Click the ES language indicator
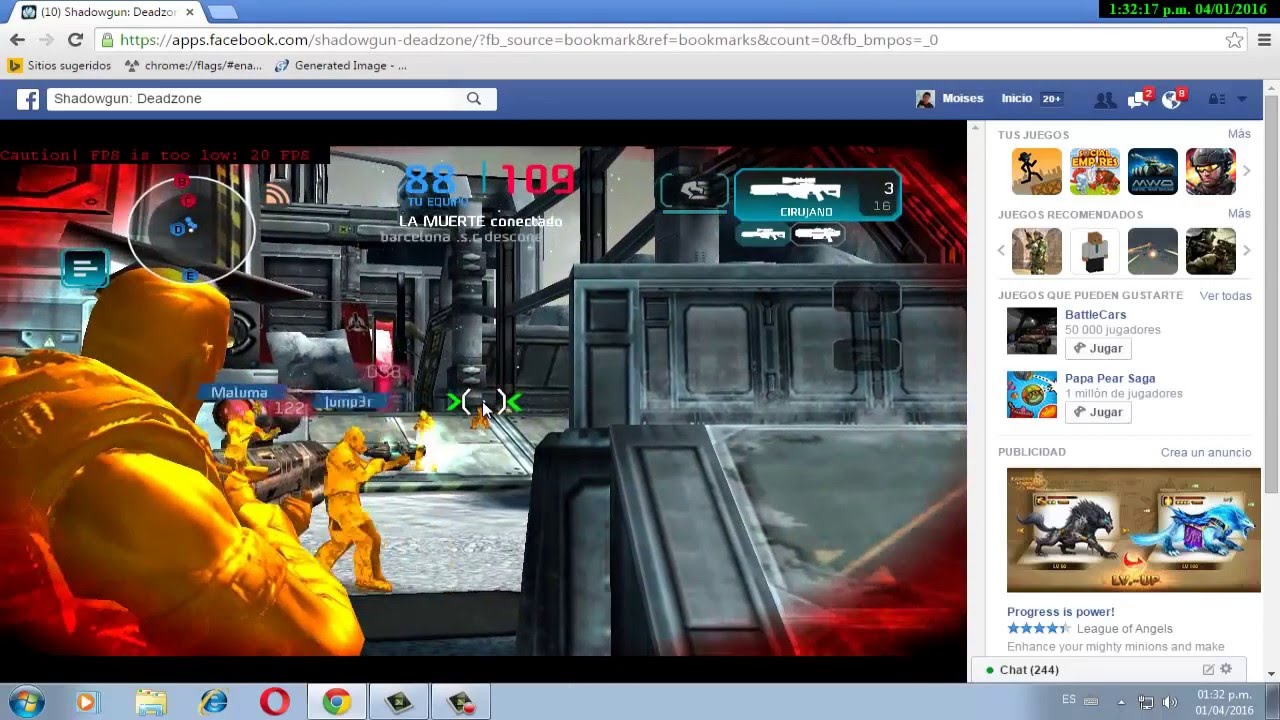This screenshot has width=1280, height=720. [x=1069, y=700]
